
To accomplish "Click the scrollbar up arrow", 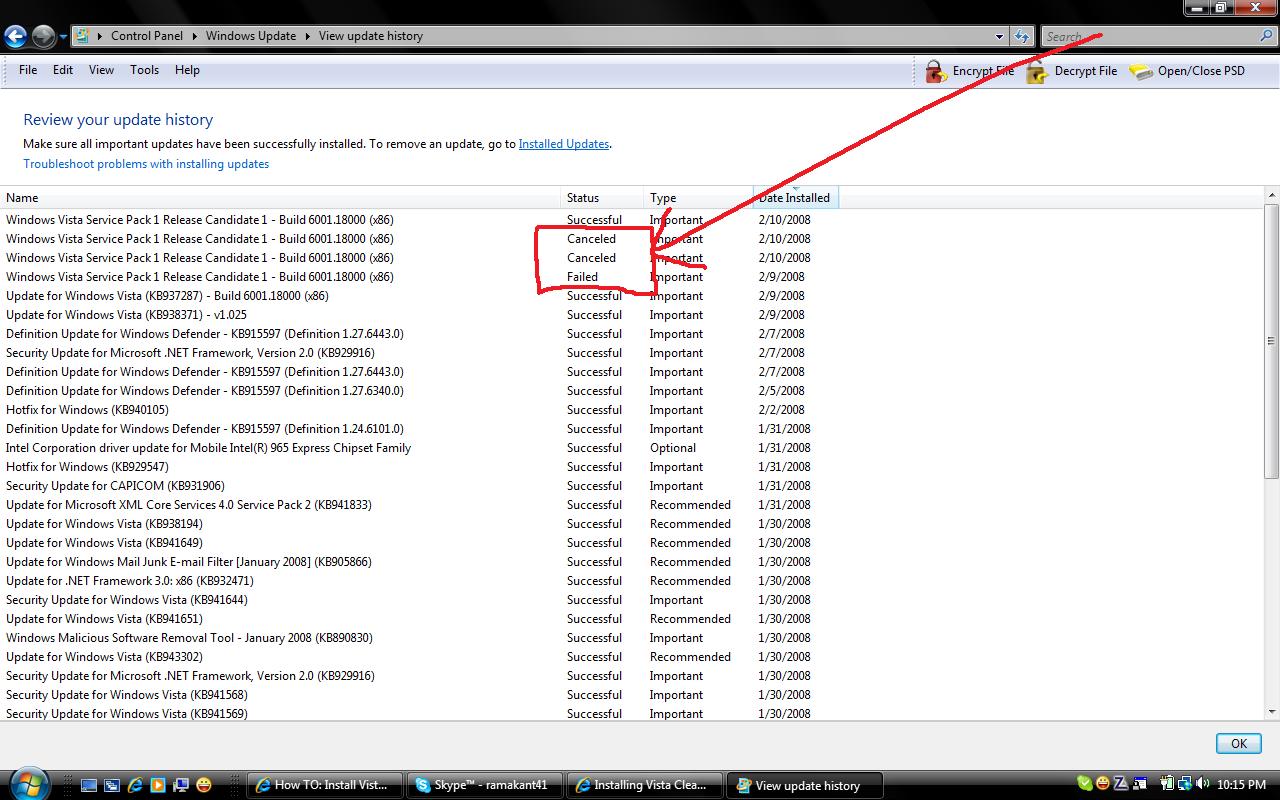I will point(1271,195).
